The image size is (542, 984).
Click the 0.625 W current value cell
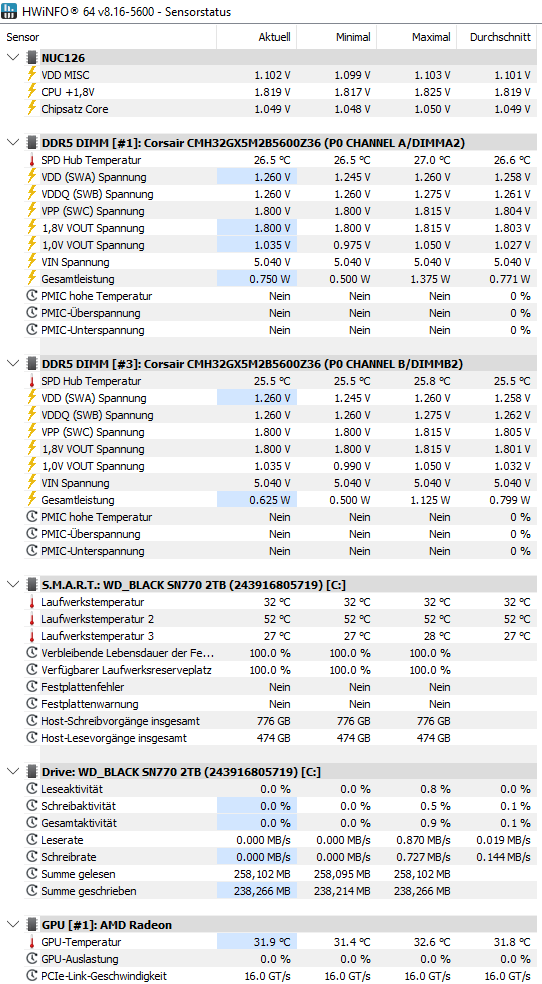click(x=257, y=500)
